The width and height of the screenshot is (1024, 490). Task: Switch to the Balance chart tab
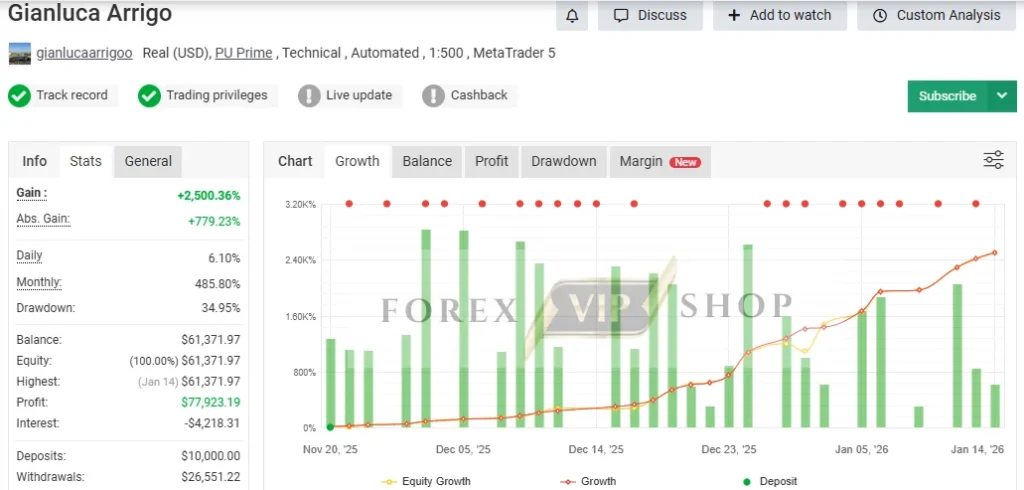point(427,161)
